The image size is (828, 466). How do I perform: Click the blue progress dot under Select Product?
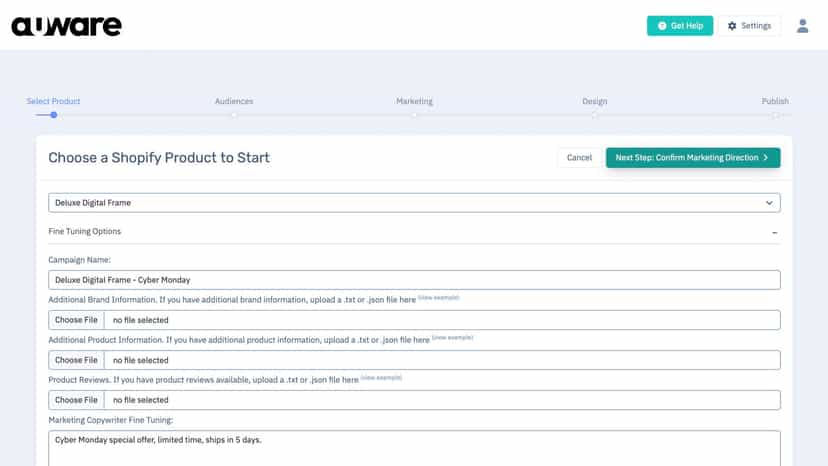(54, 115)
